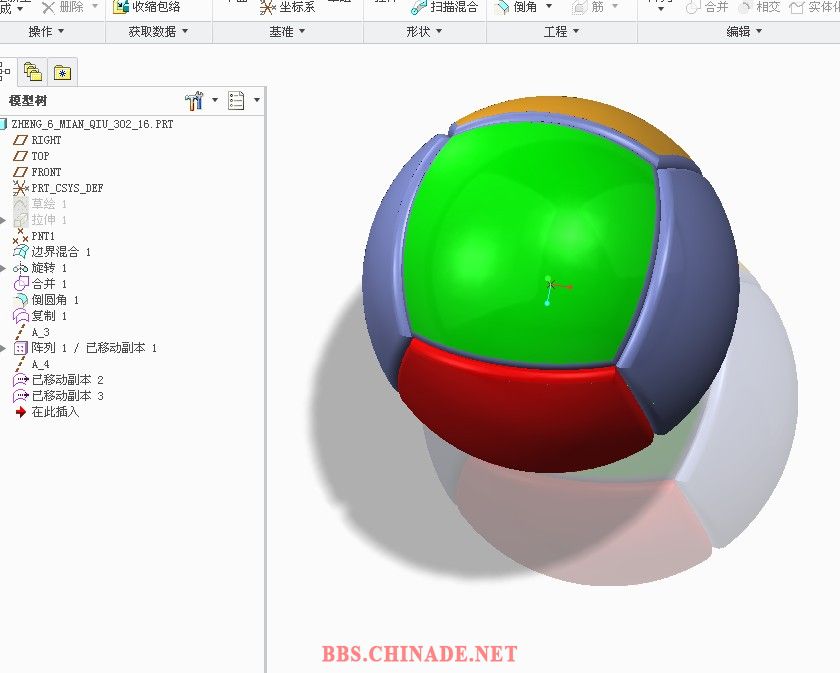The image size is (840, 673).
Task: Click the 收缩包络 (Shrinkwrap) icon
Action: pyautogui.click(x=121, y=7)
